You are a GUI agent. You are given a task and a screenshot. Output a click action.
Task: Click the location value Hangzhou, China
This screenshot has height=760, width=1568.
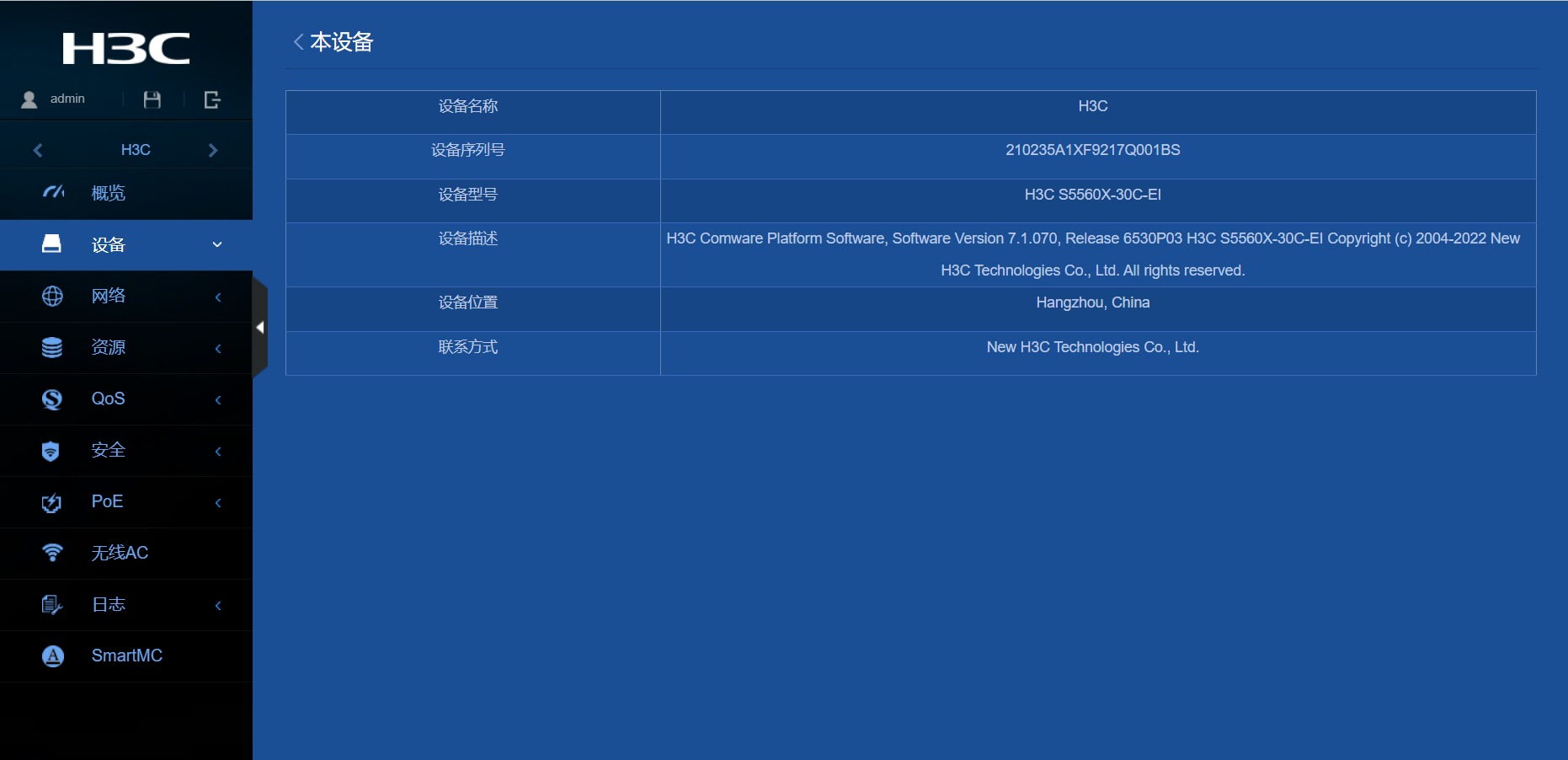1093,302
